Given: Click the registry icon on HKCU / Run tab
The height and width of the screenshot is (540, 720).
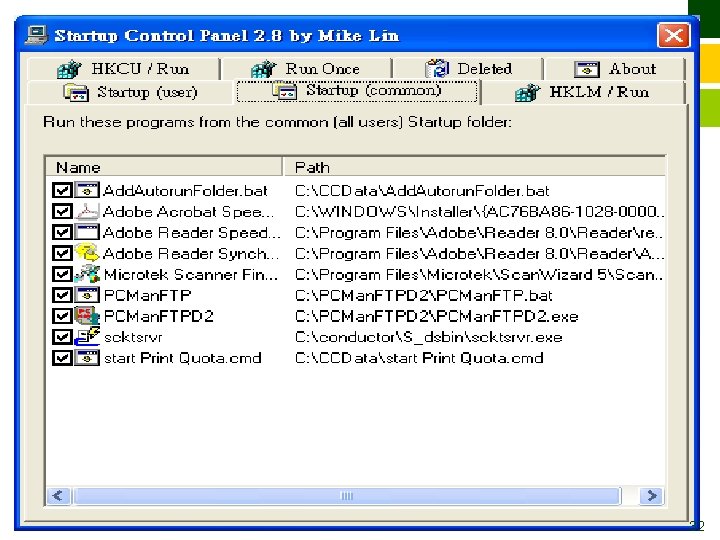Looking at the screenshot, I should point(69,69).
